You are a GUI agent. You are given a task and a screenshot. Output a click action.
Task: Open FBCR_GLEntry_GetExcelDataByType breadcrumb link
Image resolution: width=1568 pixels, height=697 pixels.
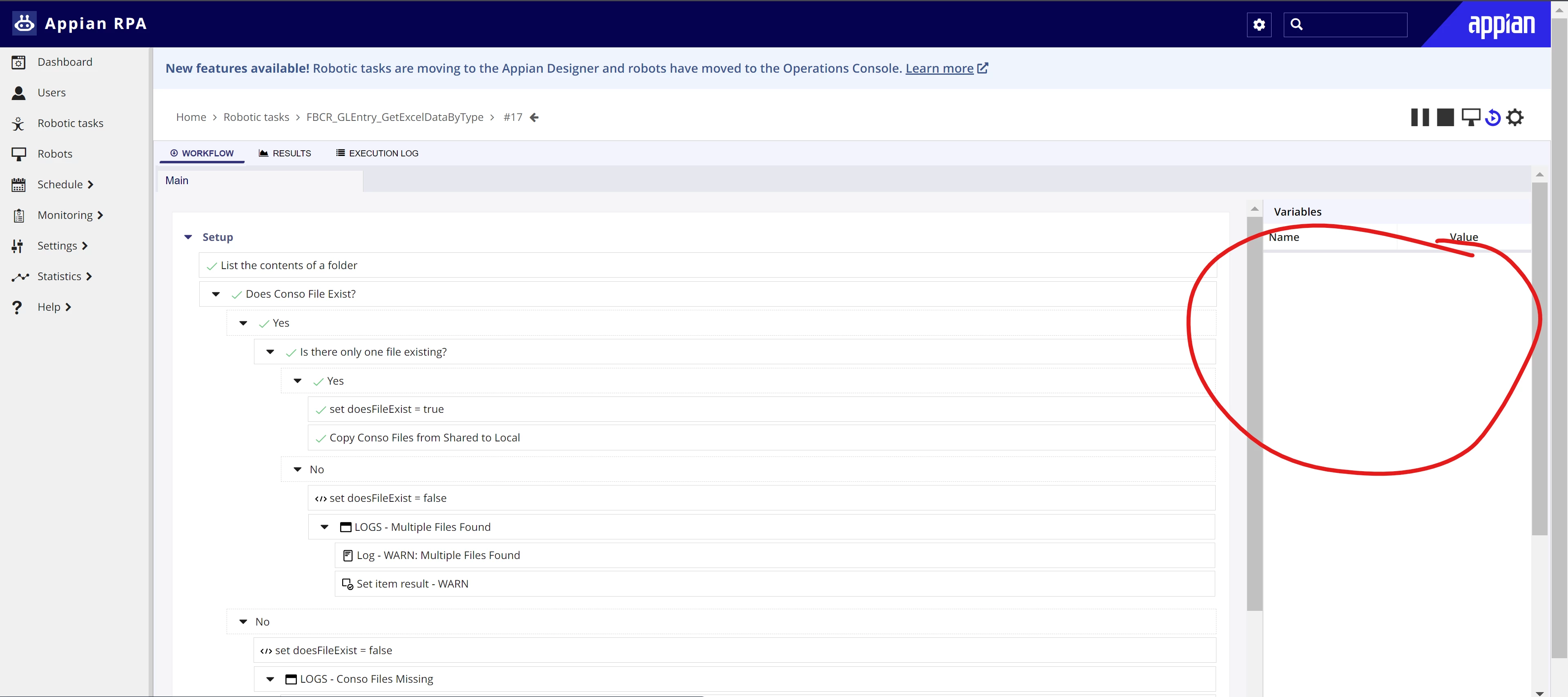point(394,117)
